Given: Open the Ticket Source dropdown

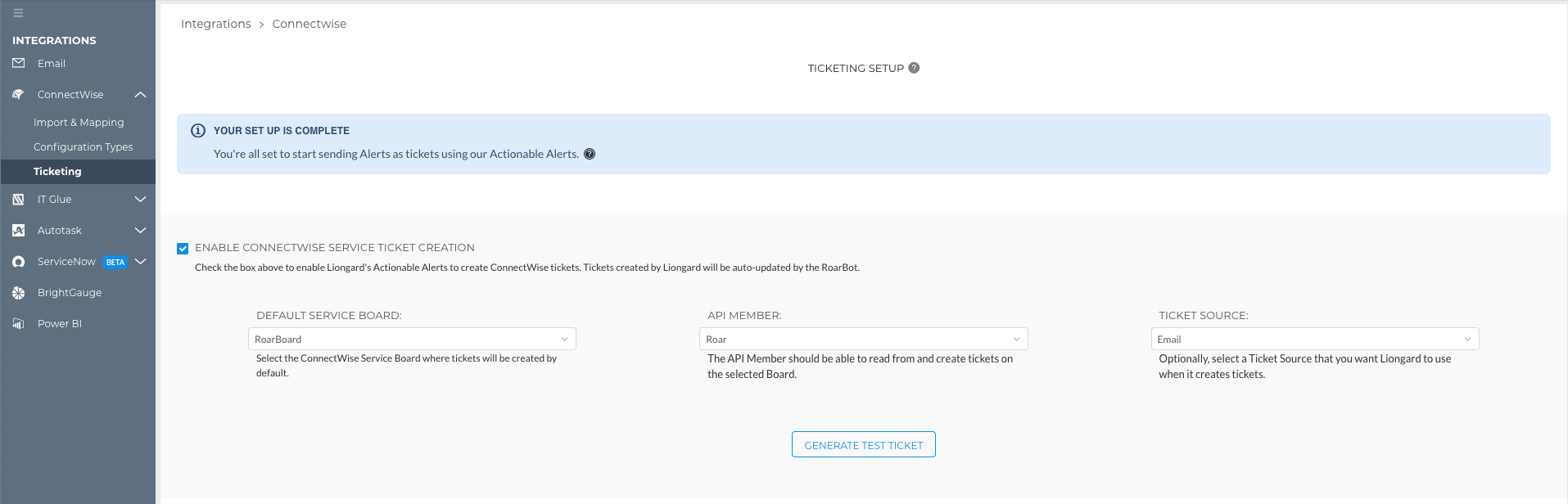Looking at the screenshot, I should point(1315,339).
